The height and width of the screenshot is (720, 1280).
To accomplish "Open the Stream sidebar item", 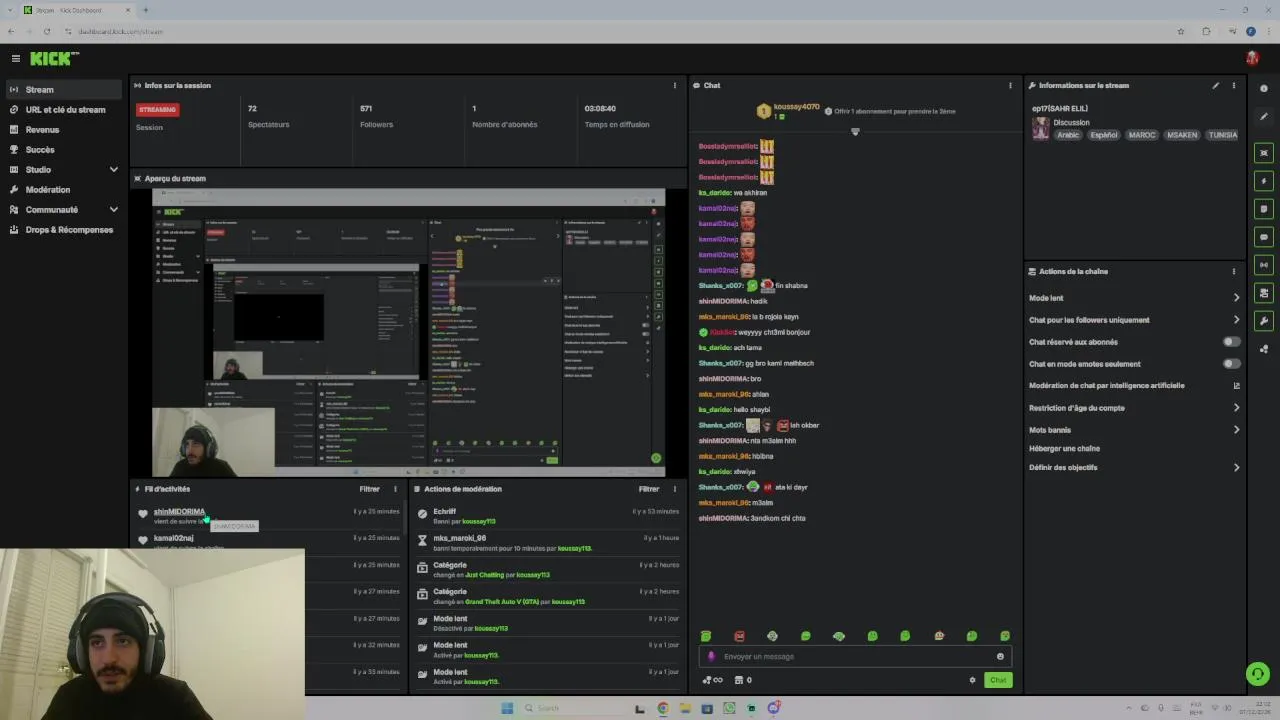I will 64,90.
